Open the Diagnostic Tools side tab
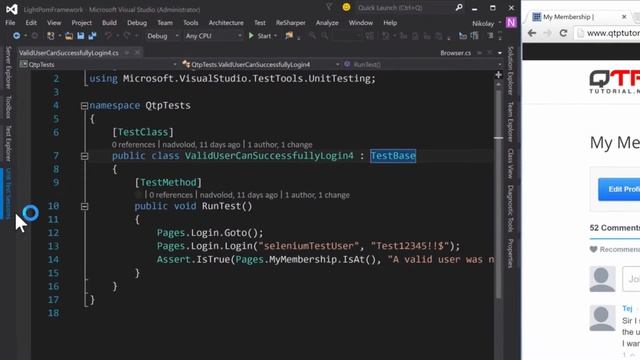 click(510, 209)
